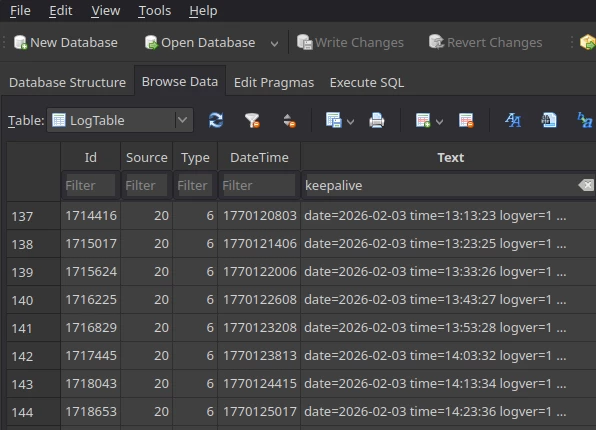Clear the keepalive filter text

[x=586, y=185]
